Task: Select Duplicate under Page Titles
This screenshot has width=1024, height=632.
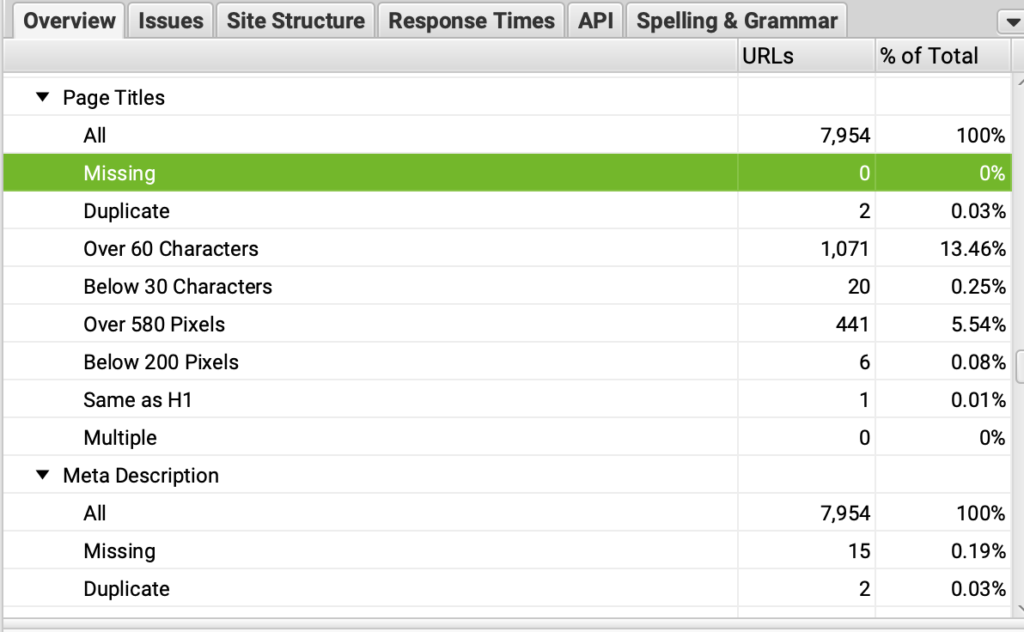Action: (x=127, y=211)
